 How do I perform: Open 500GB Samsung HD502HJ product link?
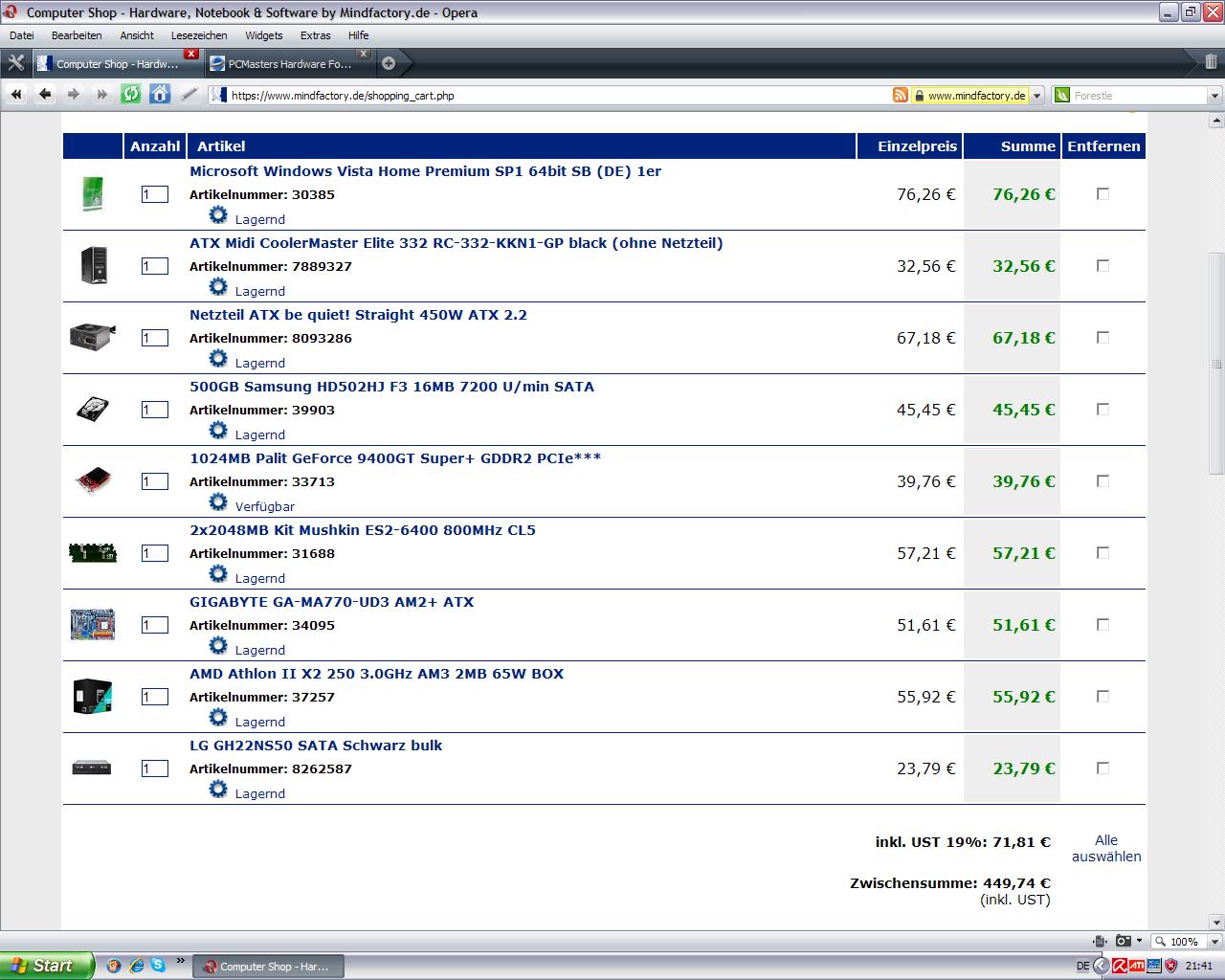(x=391, y=387)
